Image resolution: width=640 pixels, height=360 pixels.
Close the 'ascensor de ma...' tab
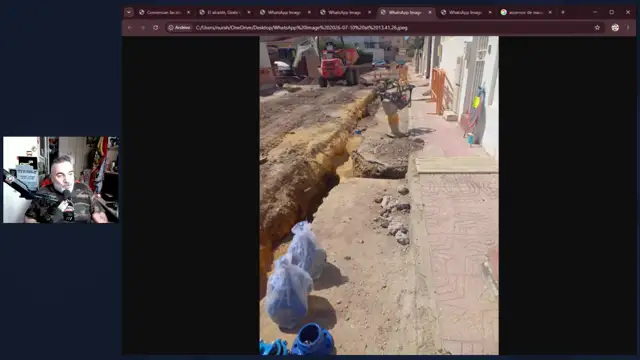[550, 12]
